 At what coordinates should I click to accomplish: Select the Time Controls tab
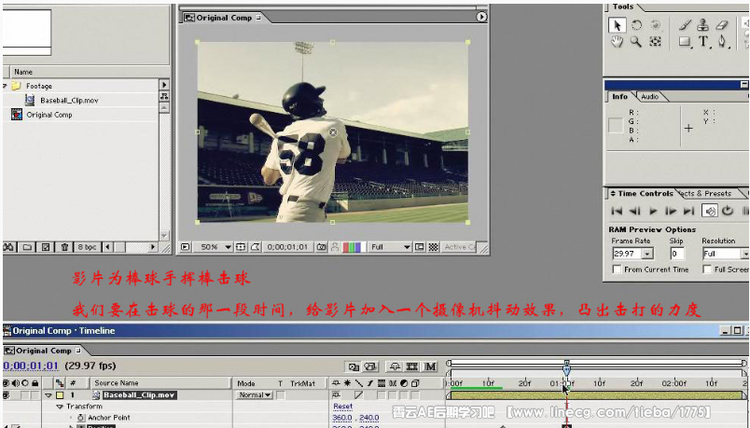[x=645, y=193]
